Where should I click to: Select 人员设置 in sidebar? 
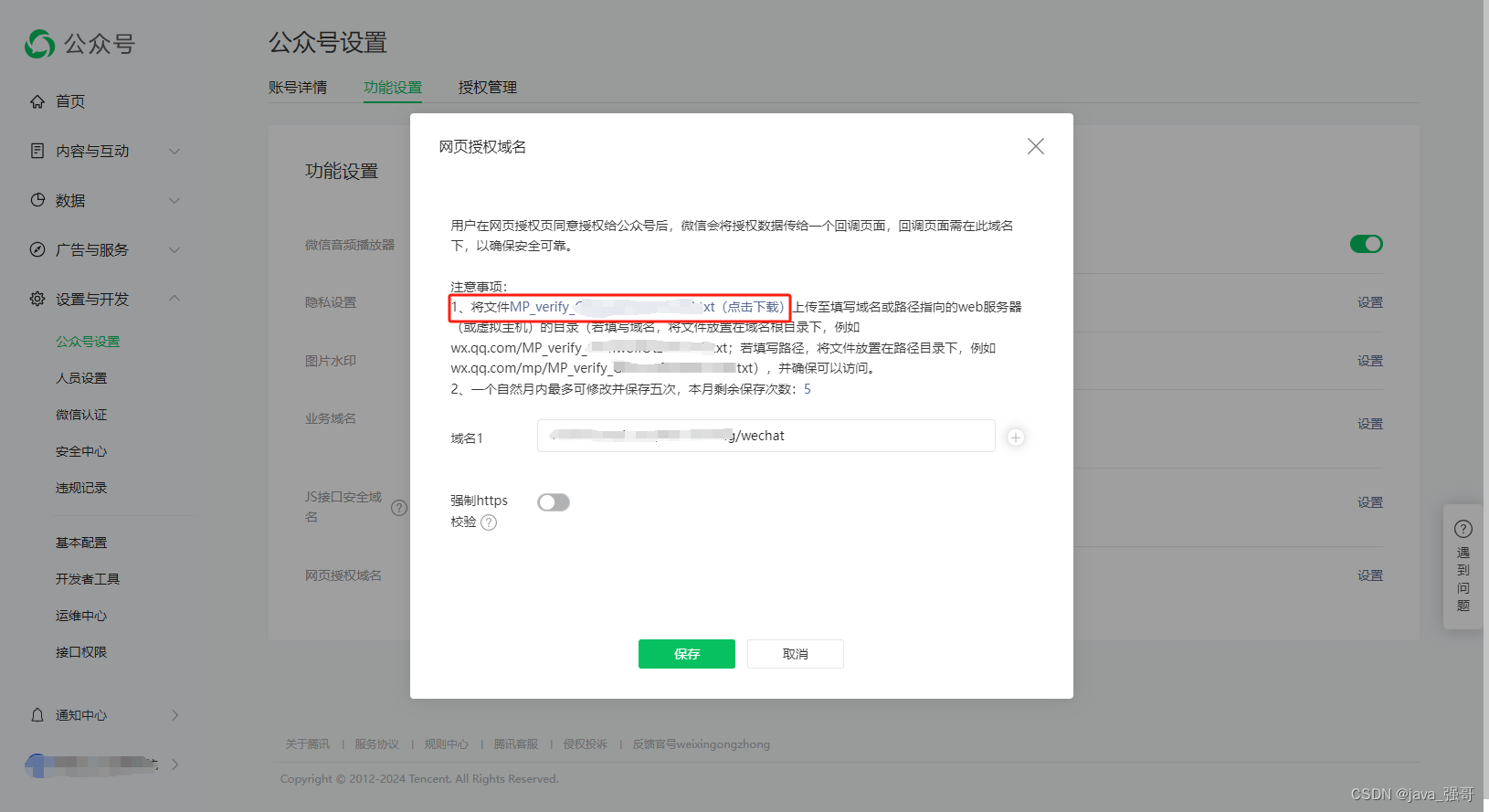81,378
